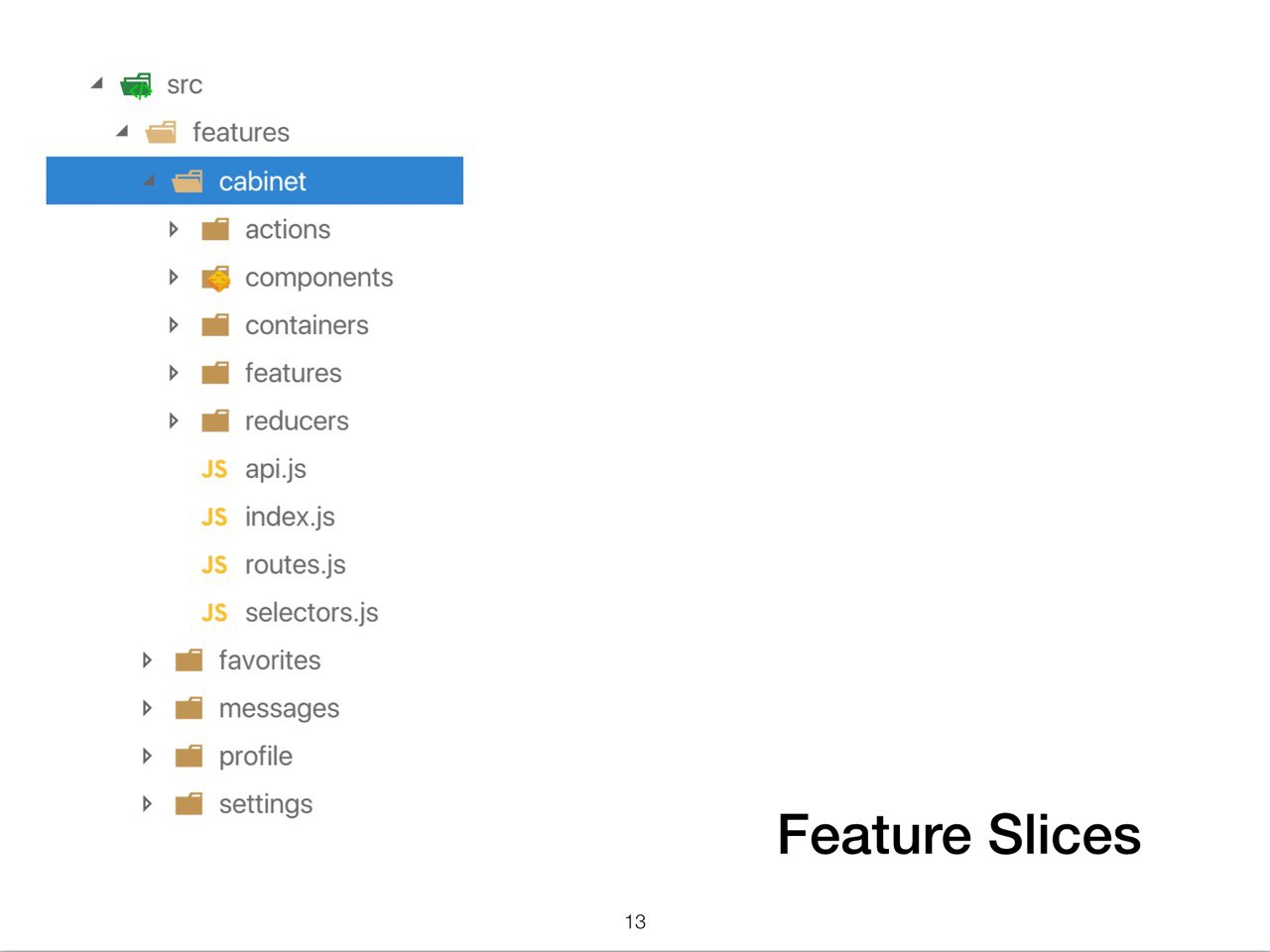
Task: Click the JS icon beside routes.js
Action: [x=214, y=564]
